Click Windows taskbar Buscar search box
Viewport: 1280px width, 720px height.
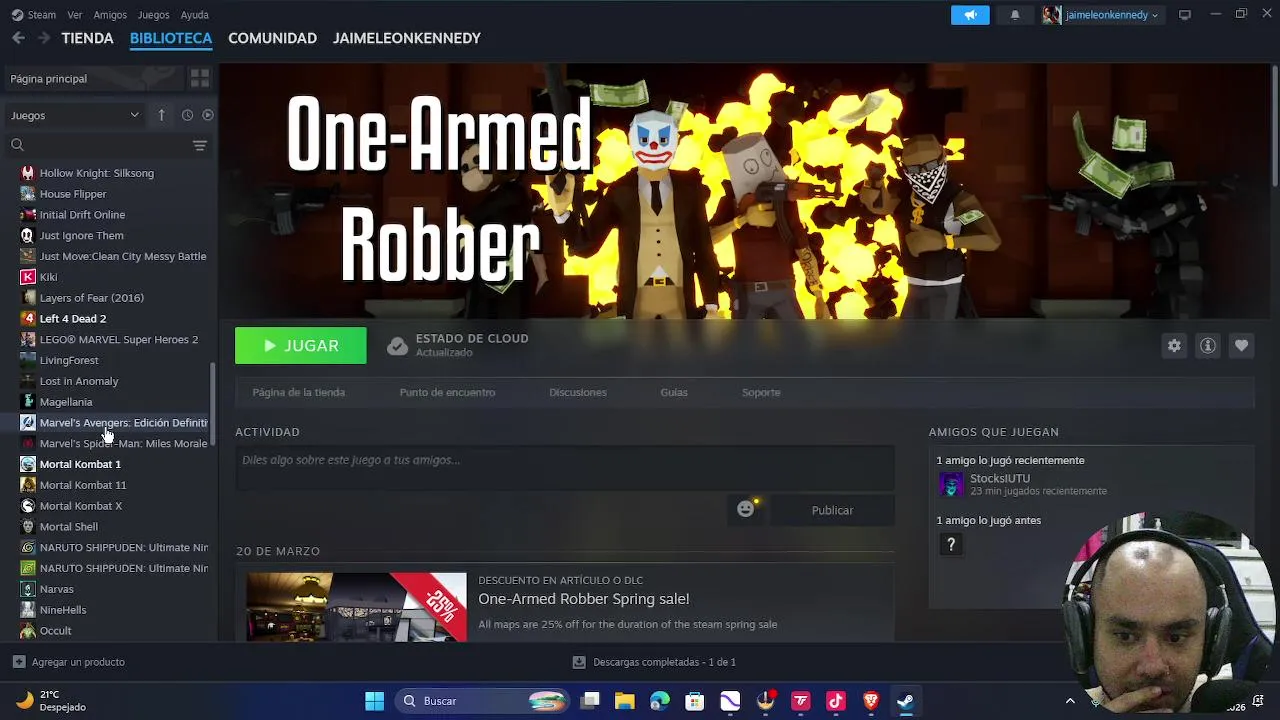click(x=484, y=701)
